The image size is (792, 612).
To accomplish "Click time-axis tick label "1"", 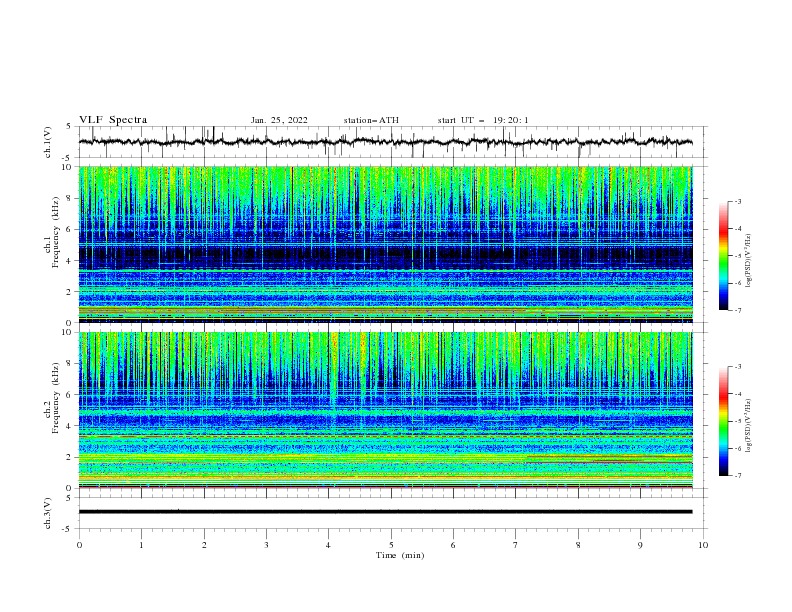I will (141, 545).
